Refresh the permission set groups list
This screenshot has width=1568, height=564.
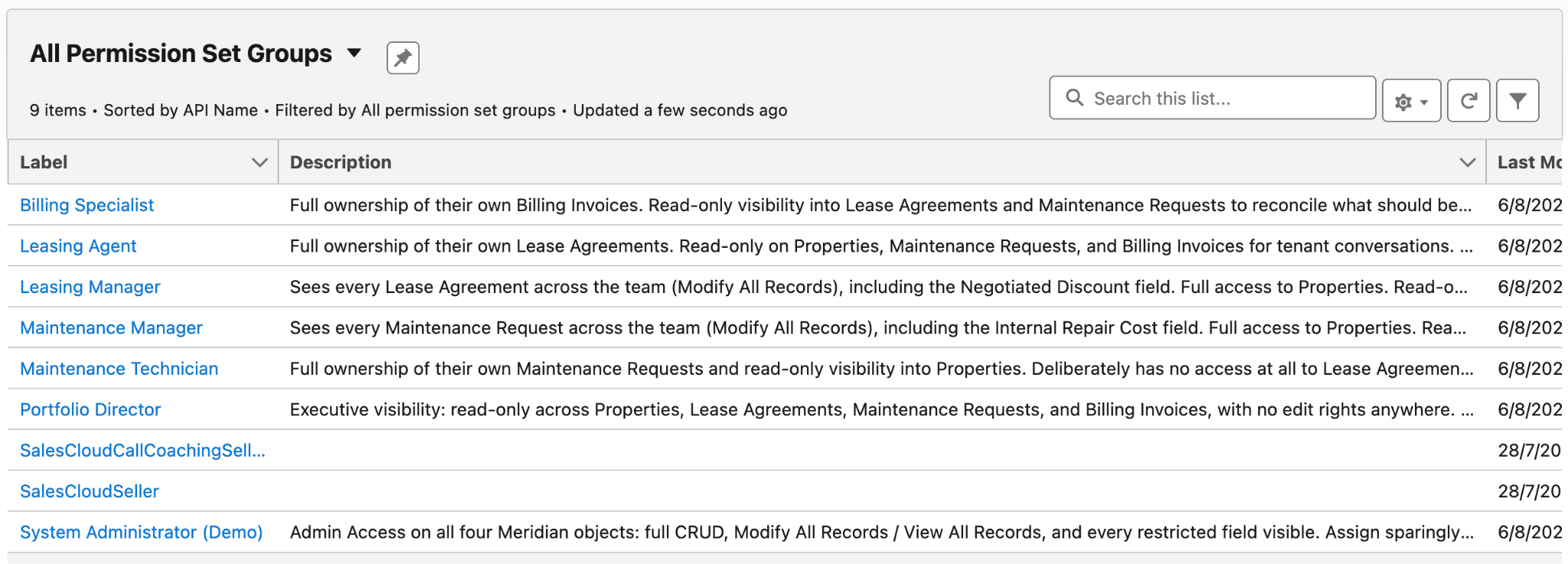point(1468,100)
